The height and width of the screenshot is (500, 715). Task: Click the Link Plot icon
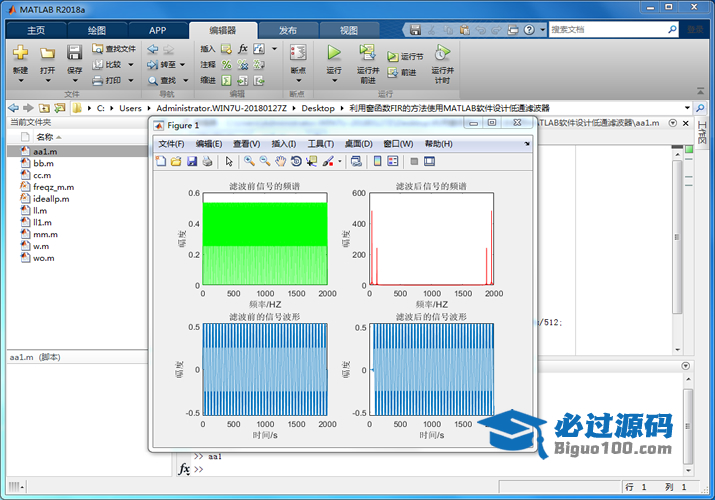356,161
